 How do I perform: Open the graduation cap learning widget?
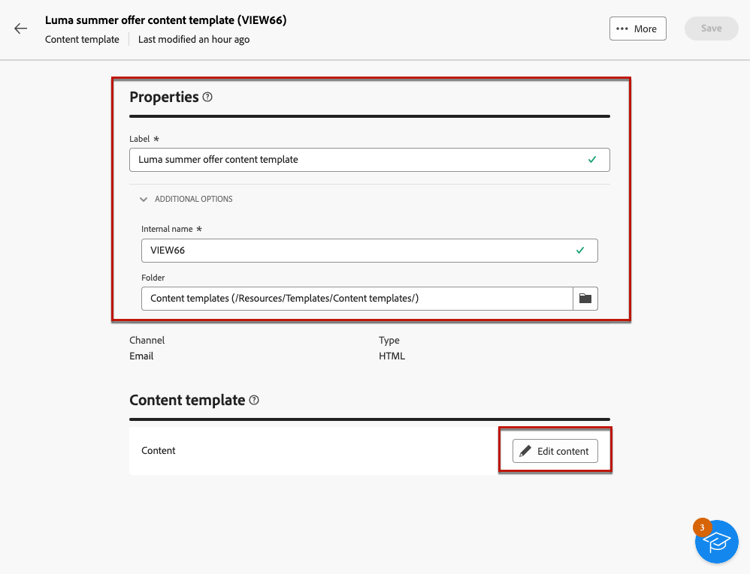pyautogui.click(x=717, y=542)
